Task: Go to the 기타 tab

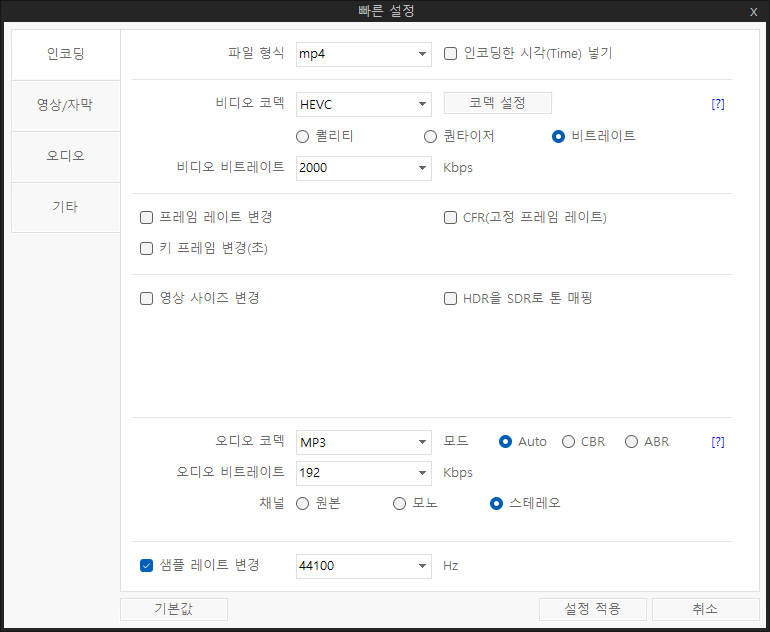Action: (x=66, y=207)
